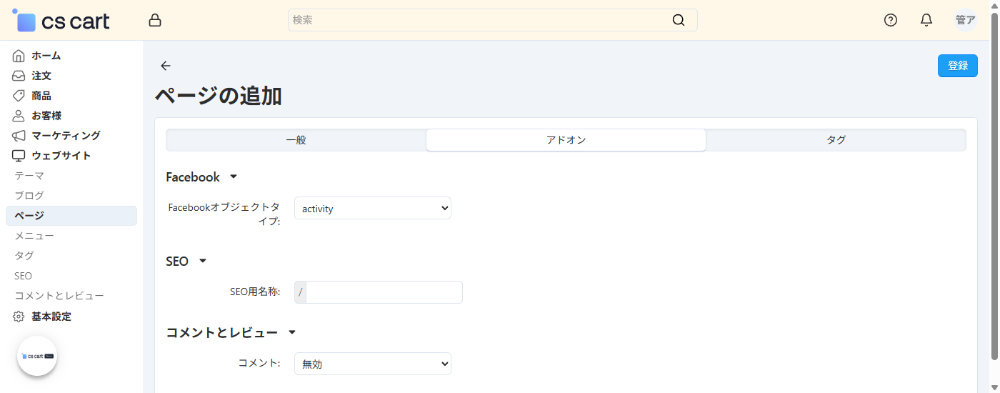This screenshot has width=1000, height=393.
Task: Click the floating cs cart round badge
Action: [37, 357]
